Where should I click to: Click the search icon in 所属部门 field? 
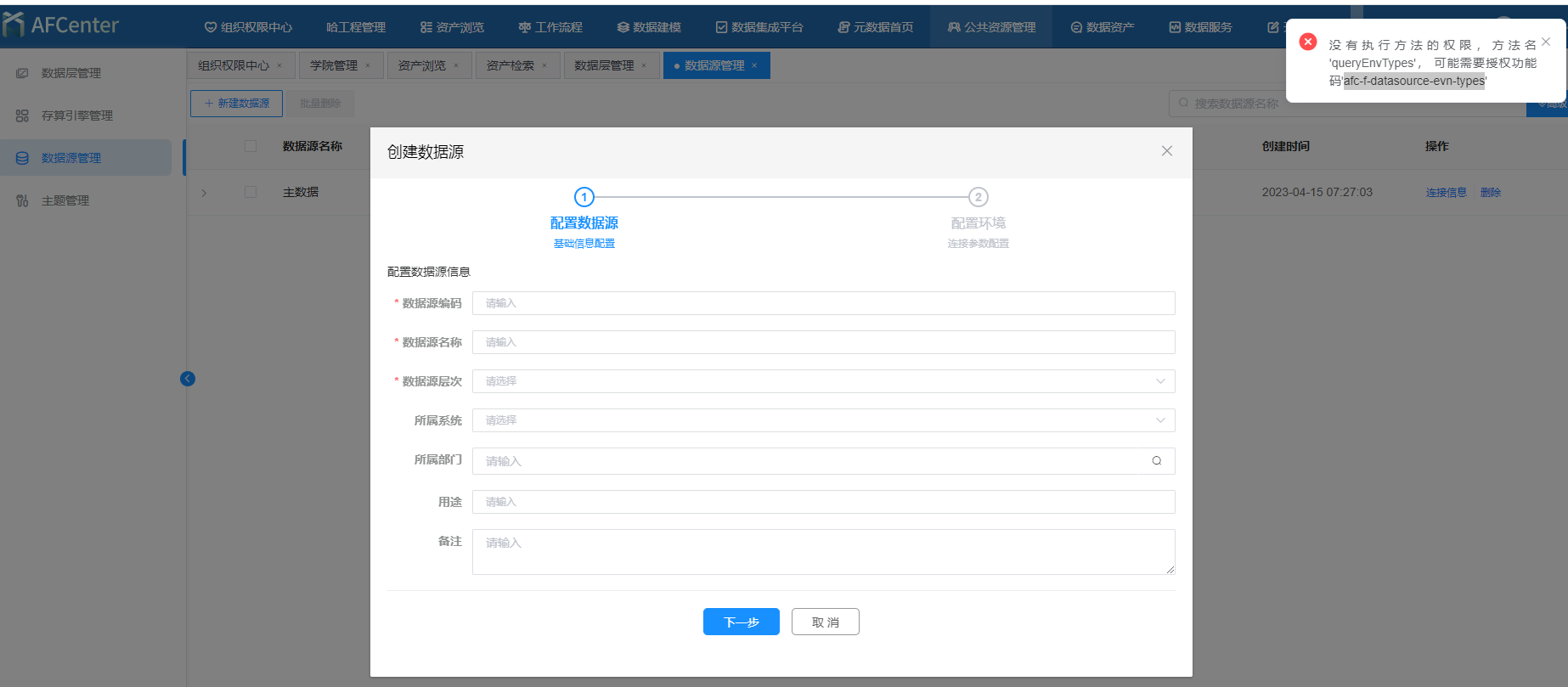[x=1157, y=461]
